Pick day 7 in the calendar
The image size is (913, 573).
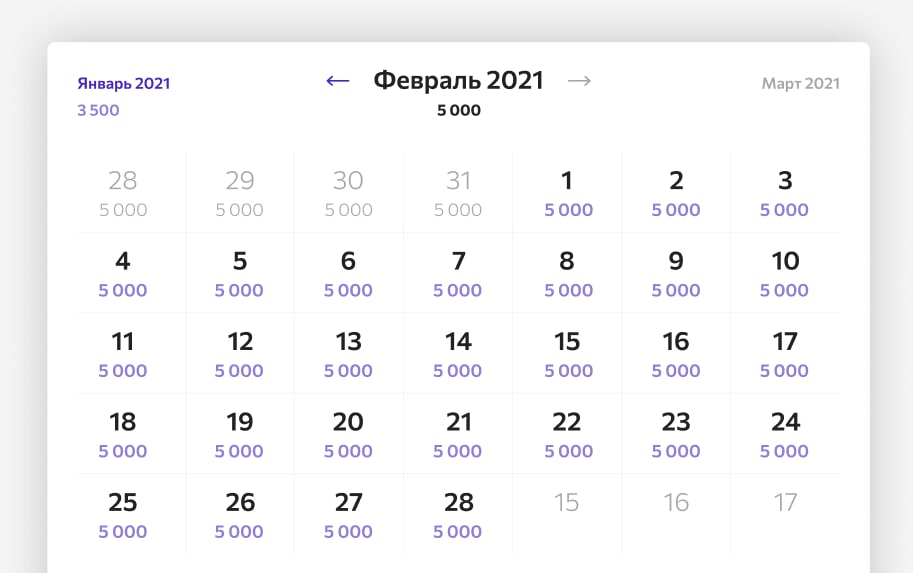click(458, 273)
